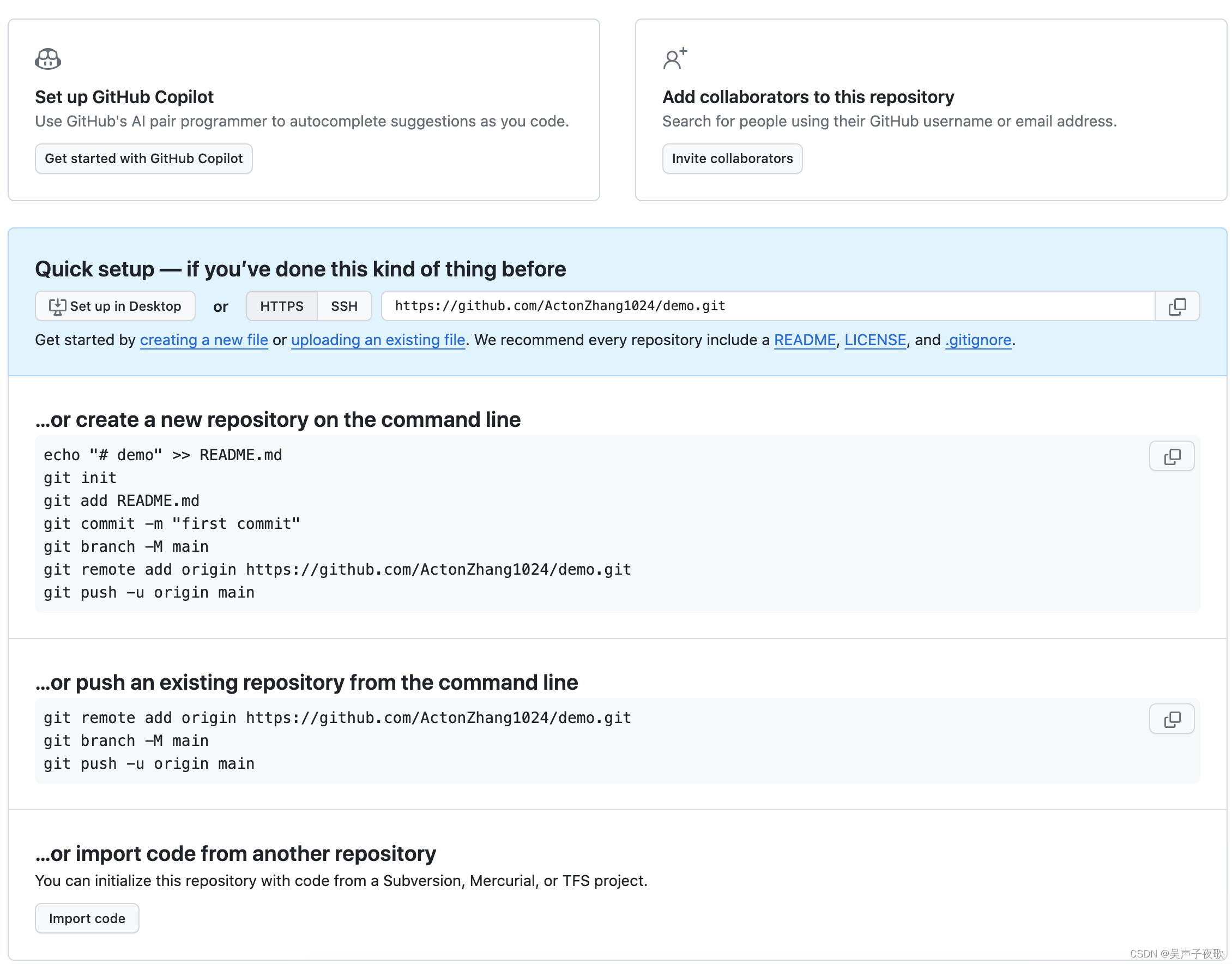Click 'Add collaborators to this repository' heading

[808, 97]
